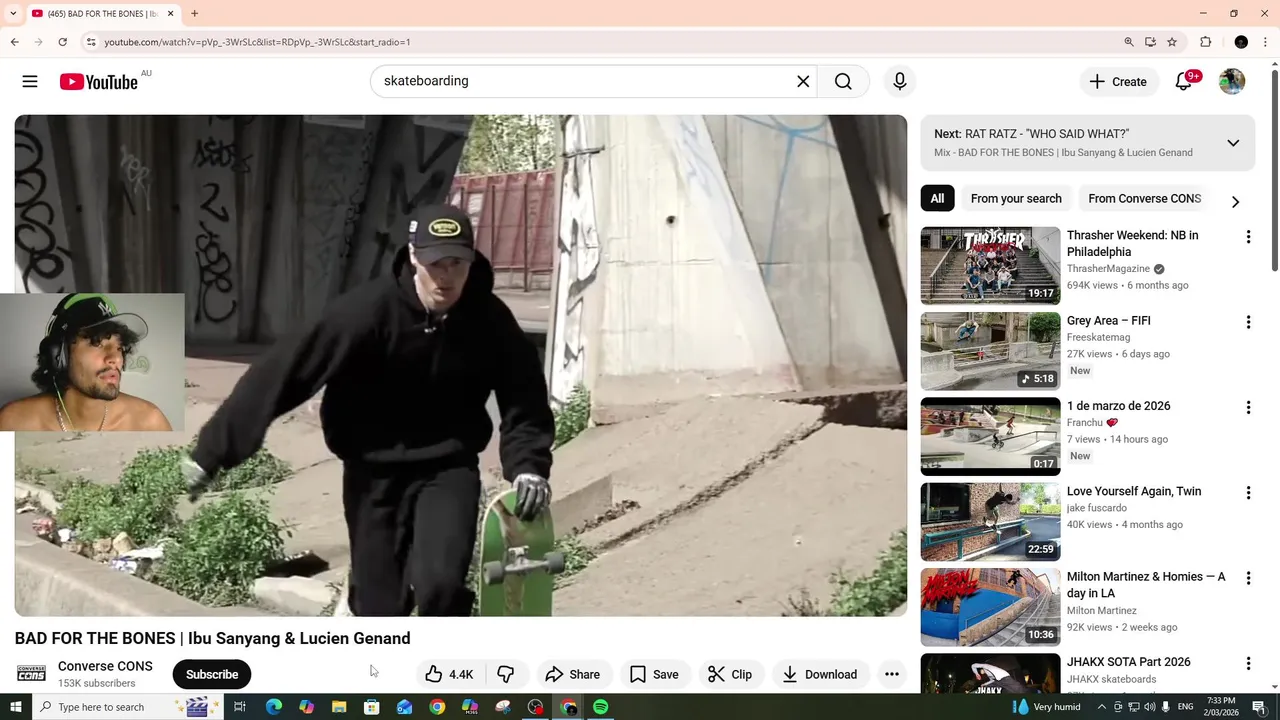The width and height of the screenshot is (1280, 720).
Task: Select the From your search chip
Action: pos(1016,198)
